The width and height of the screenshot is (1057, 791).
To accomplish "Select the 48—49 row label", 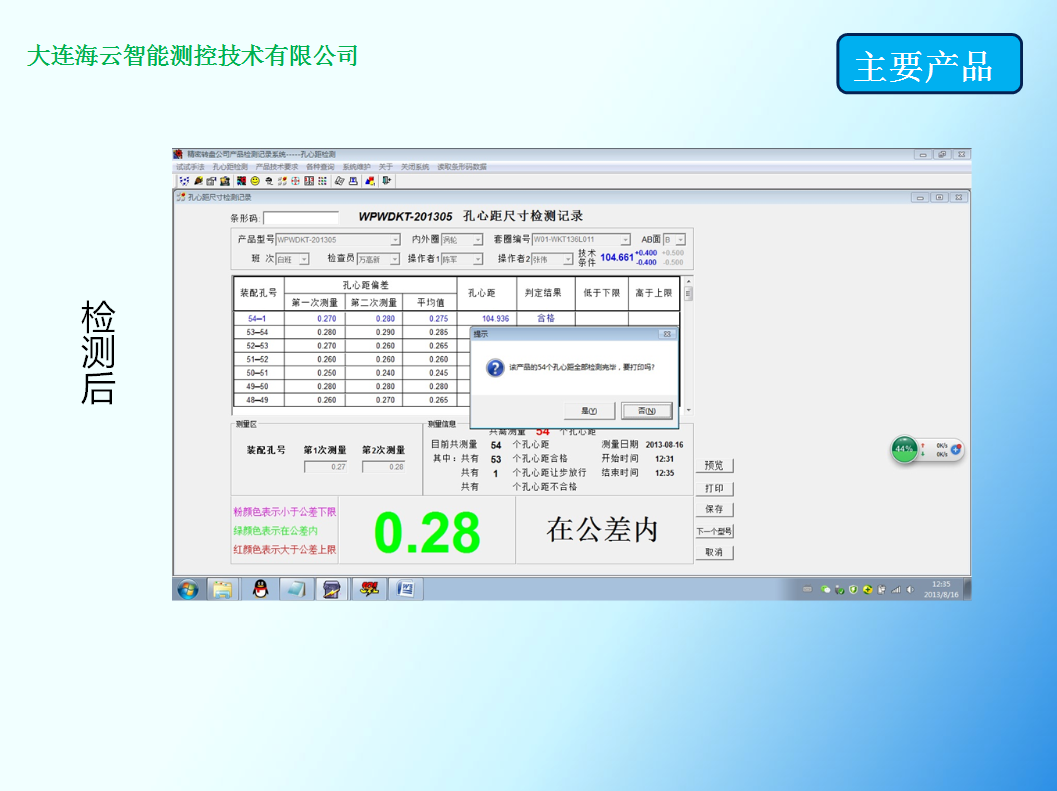I will tap(257, 400).
